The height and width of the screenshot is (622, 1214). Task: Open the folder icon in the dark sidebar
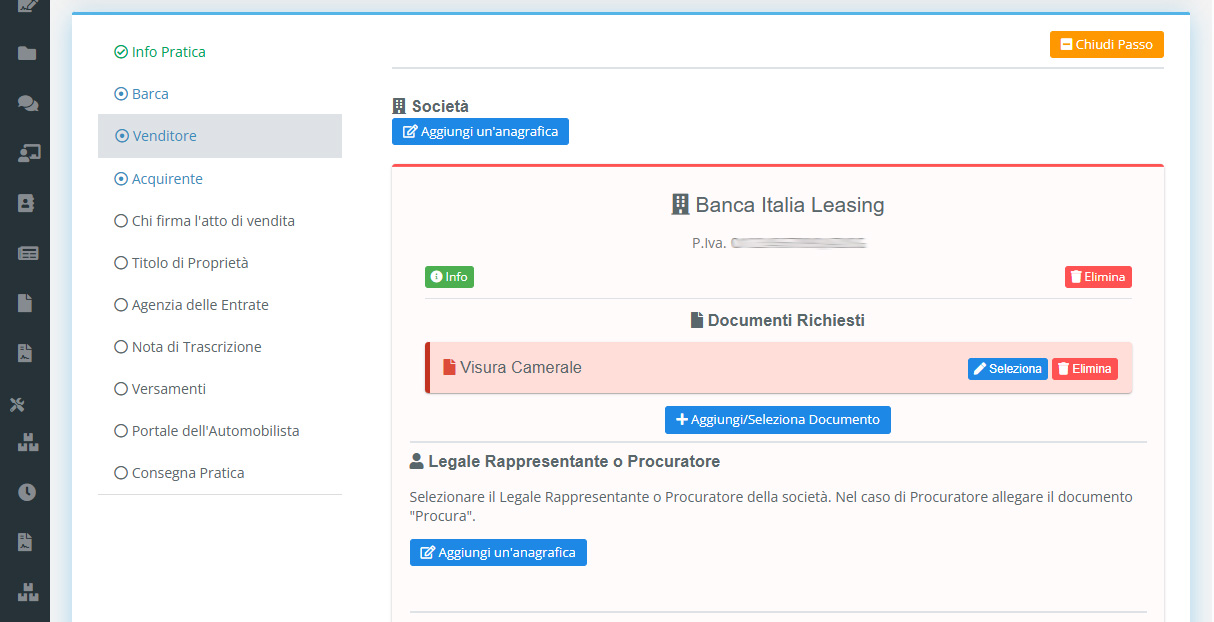click(27, 53)
